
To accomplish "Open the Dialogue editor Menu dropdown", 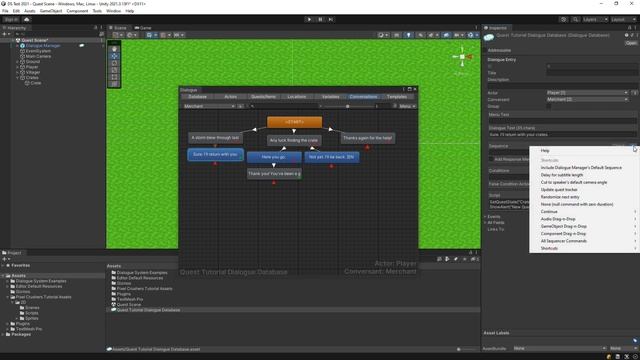I will (x=407, y=106).
